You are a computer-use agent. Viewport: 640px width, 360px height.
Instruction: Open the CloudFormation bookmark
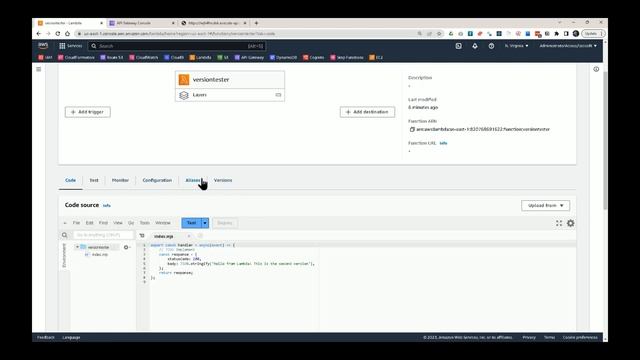(x=76, y=58)
